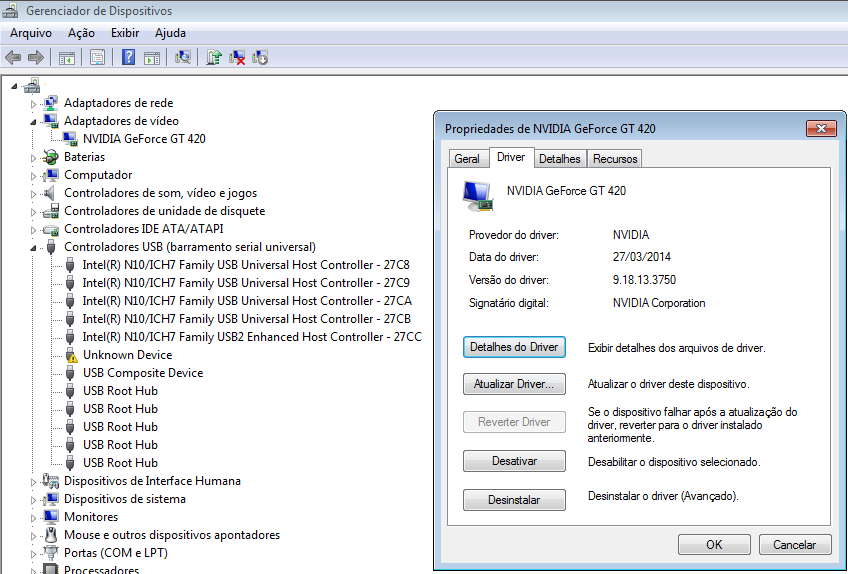Viewport: 848px width, 574px height.
Task: Switch to the Geral tab
Action: tap(467, 159)
